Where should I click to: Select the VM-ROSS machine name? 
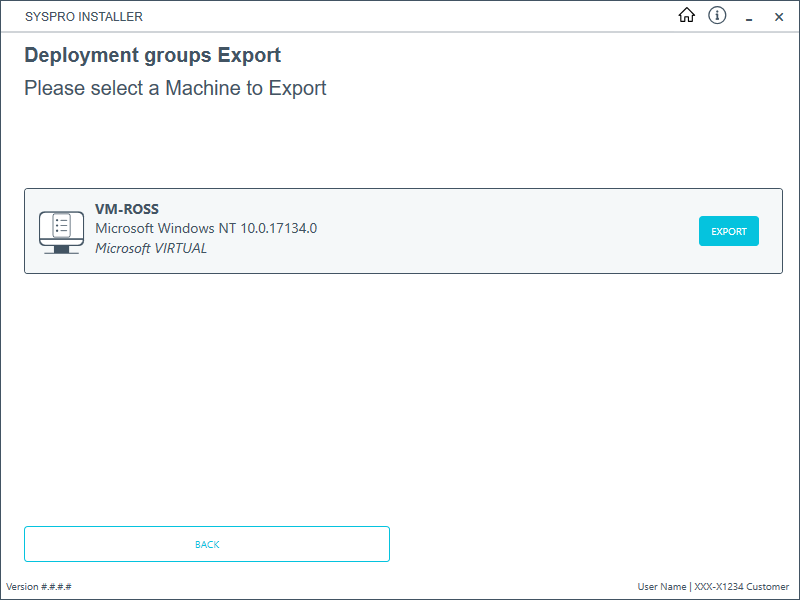point(127,209)
